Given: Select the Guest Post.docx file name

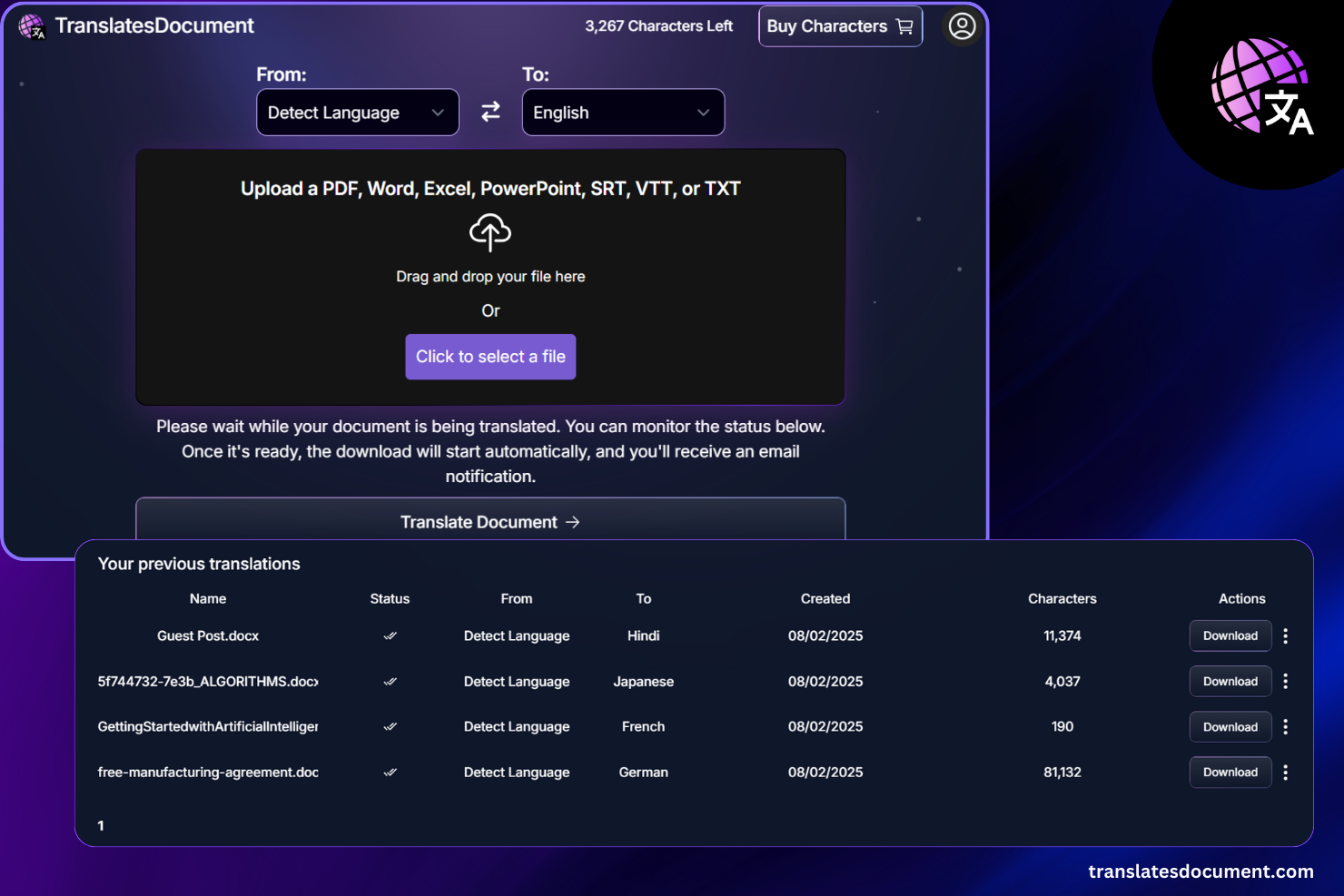Looking at the screenshot, I should click(x=208, y=636).
